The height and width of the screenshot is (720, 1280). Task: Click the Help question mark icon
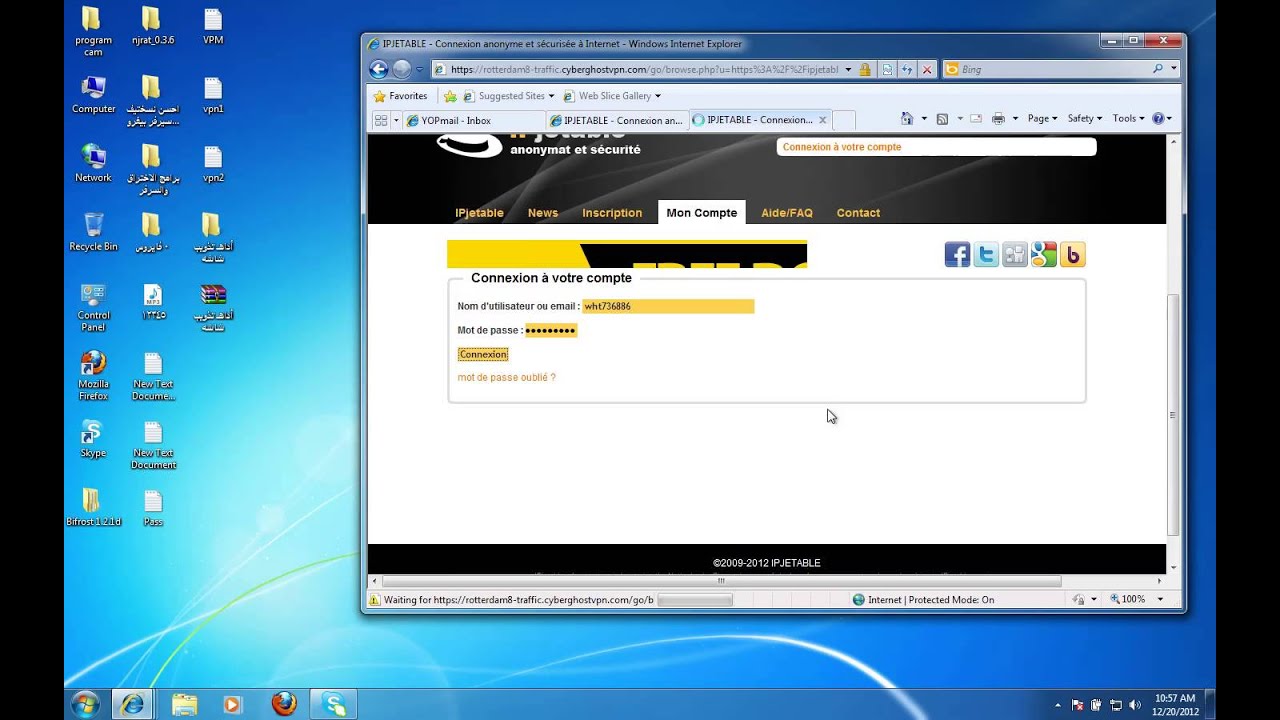(x=1158, y=118)
